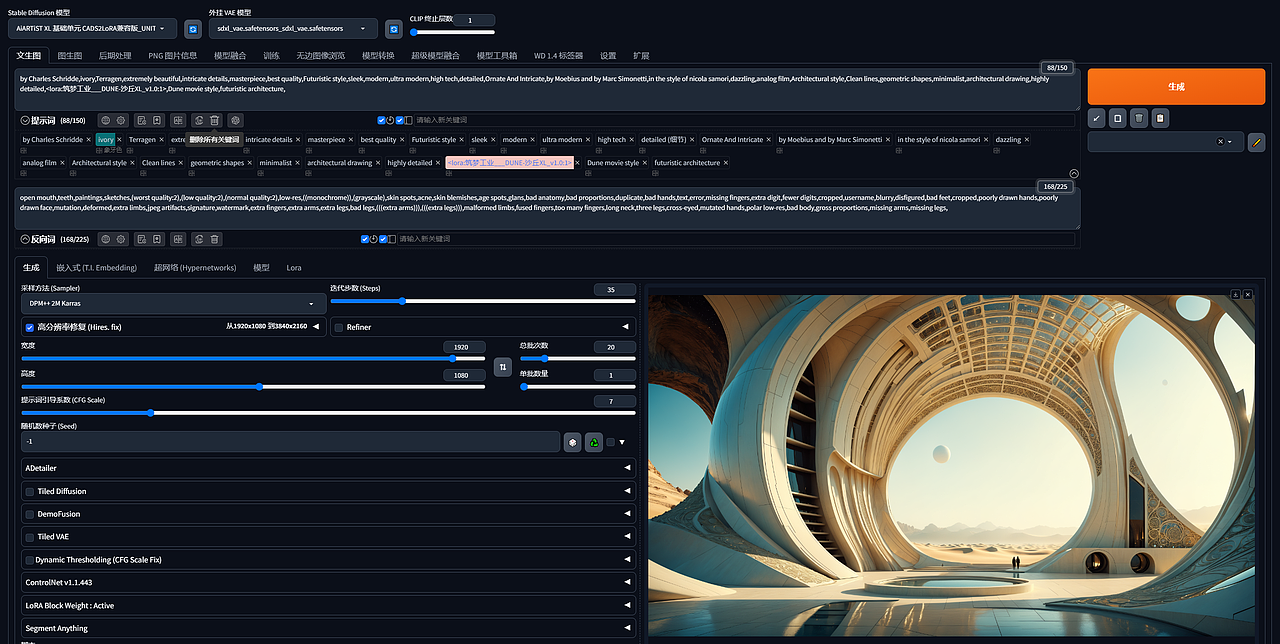Open the 无边图像浏览 tab
1280x644 pixels.
(320, 56)
